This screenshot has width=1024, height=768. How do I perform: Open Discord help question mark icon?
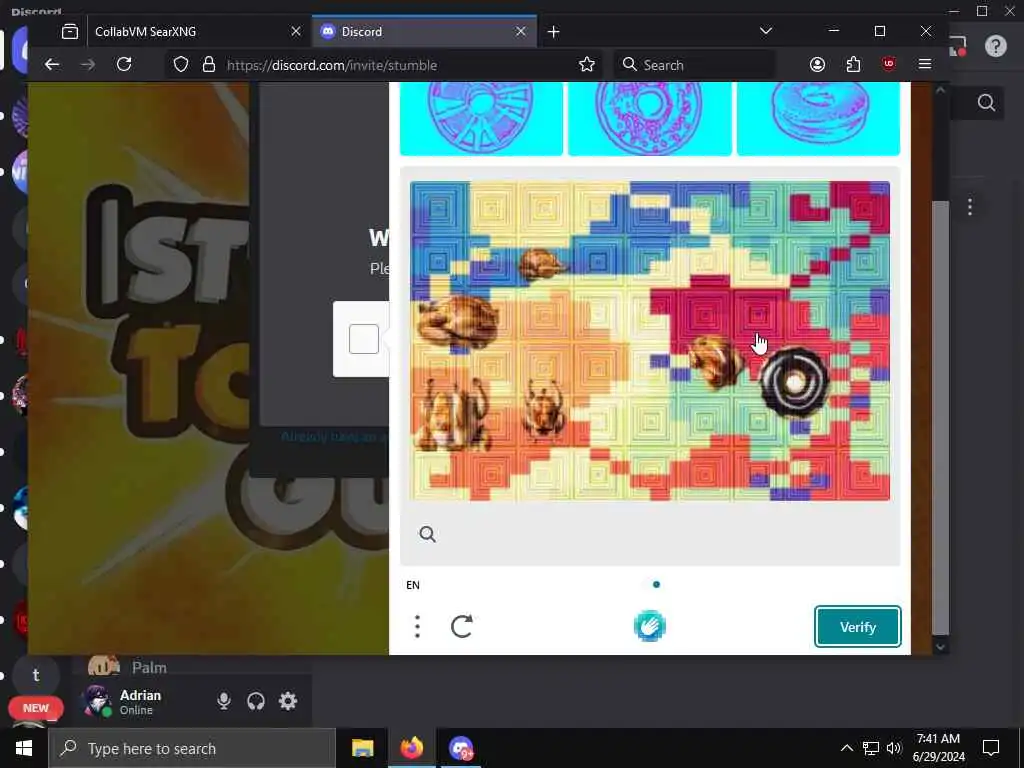(x=996, y=46)
